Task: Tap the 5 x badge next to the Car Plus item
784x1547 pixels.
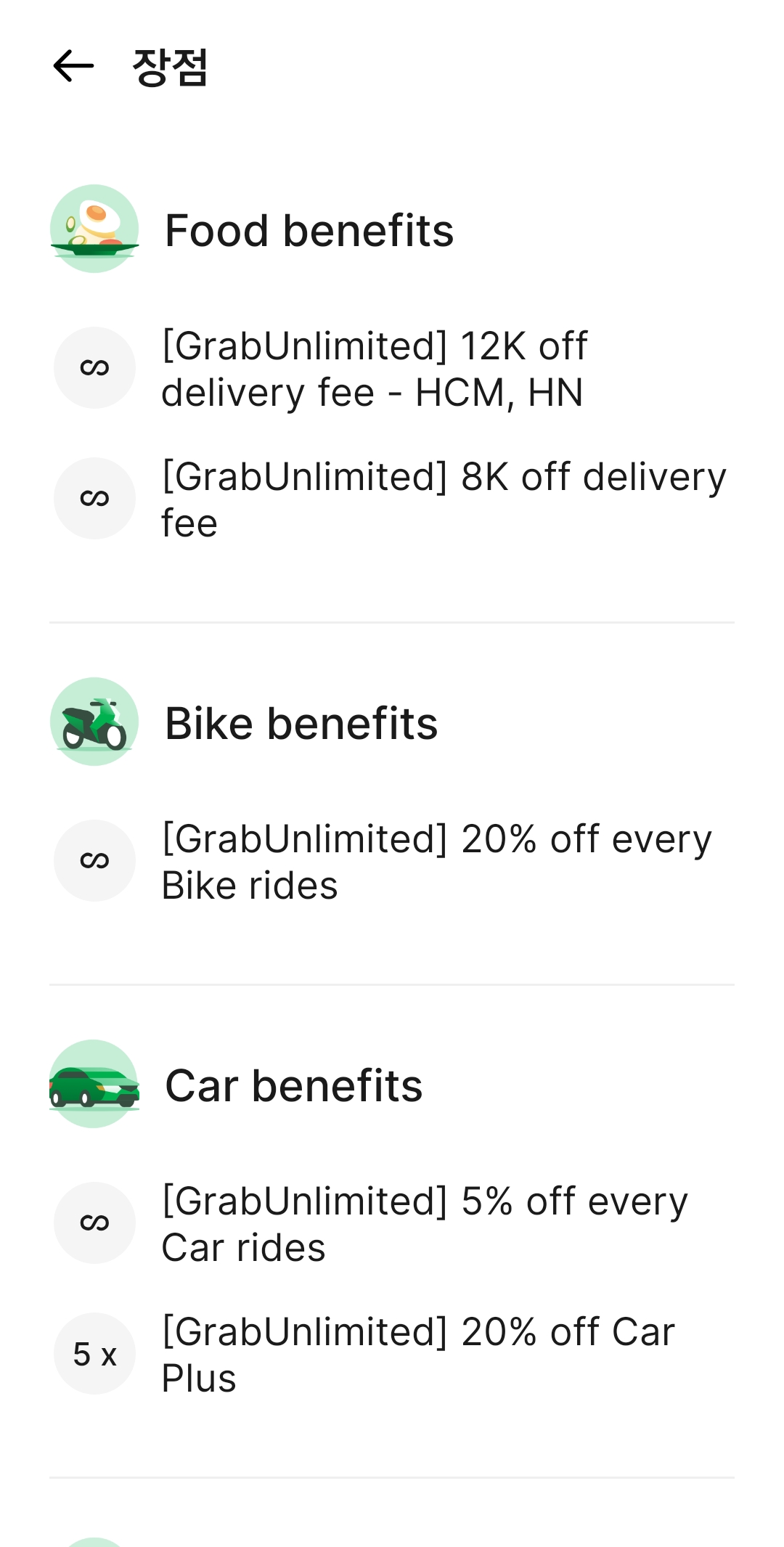Action: click(94, 1354)
